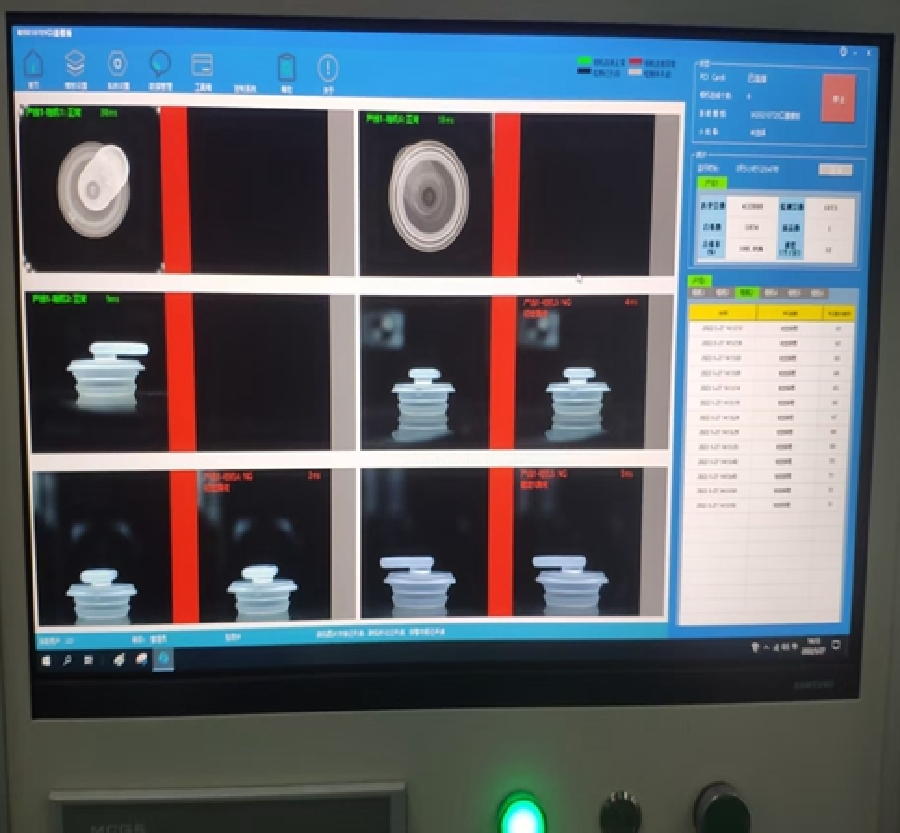
Task: Click the large red stop button
Action: tap(838, 99)
